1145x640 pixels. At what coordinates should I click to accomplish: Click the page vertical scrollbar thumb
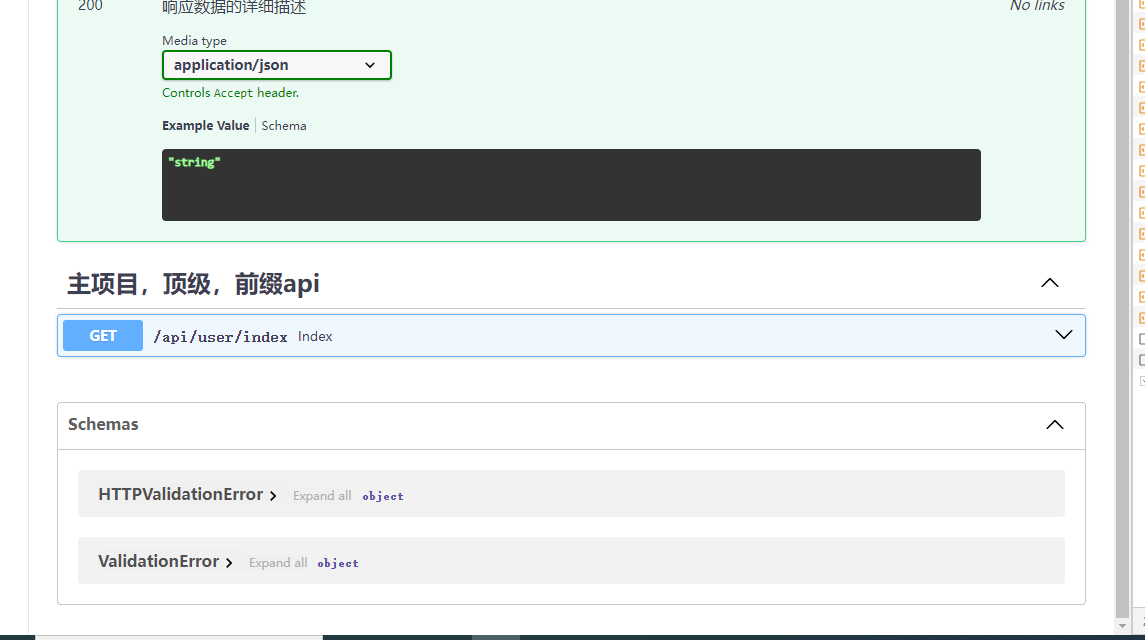(x=1122, y=307)
